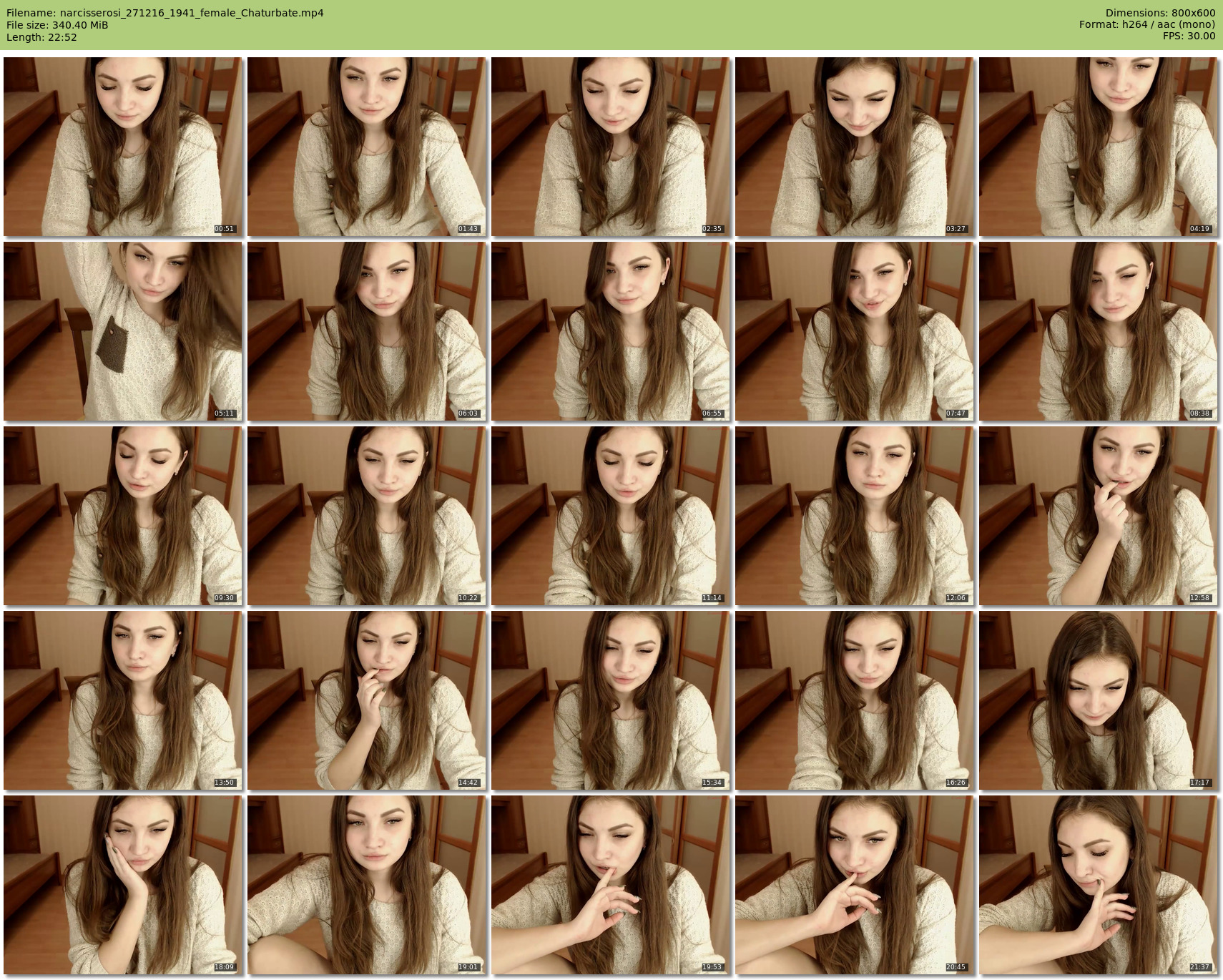Pick the frame stamped 06:55
1223x980 pixels.
(x=611, y=331)
